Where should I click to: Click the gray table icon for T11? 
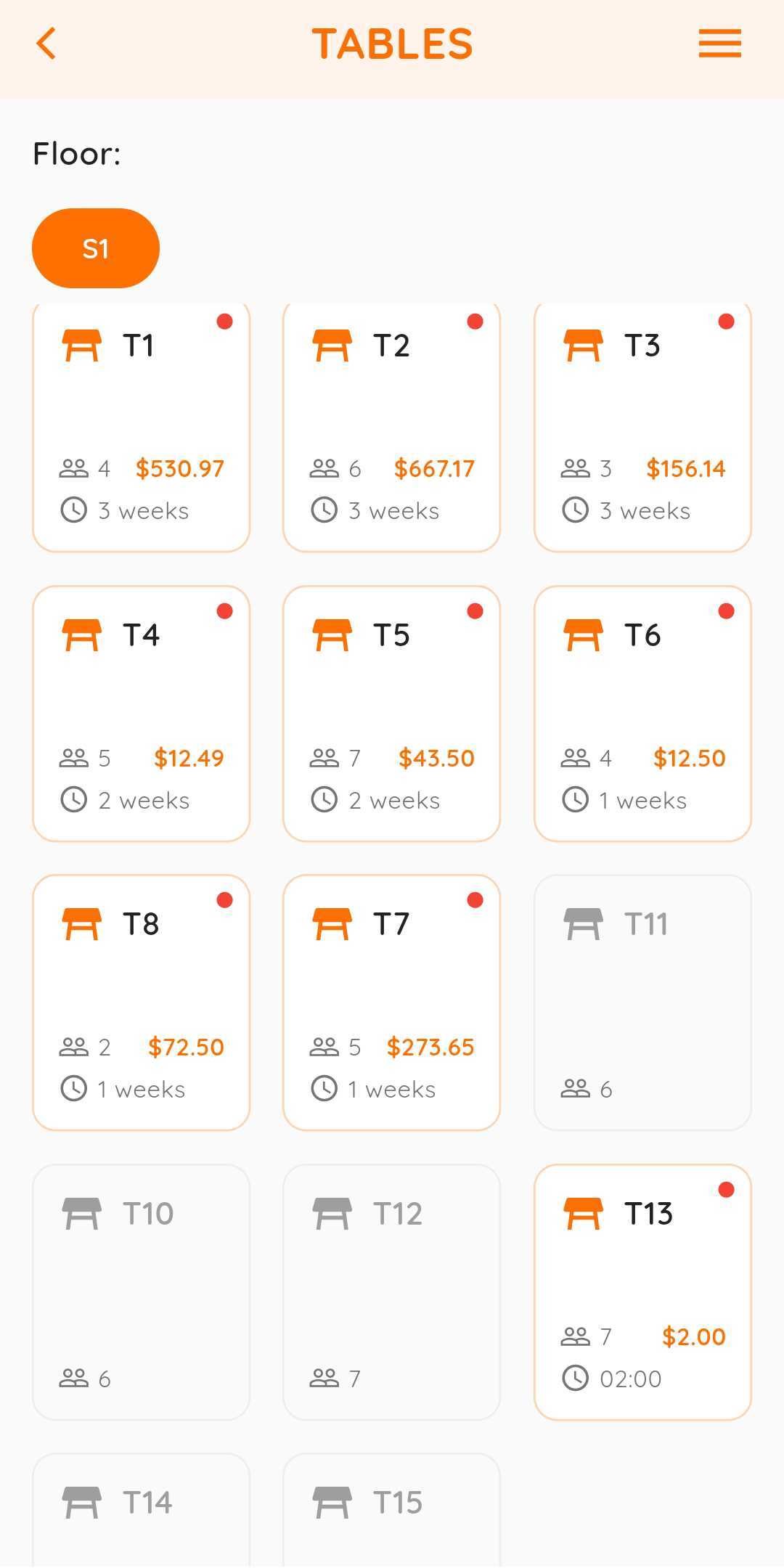click(x=583, y=924)
